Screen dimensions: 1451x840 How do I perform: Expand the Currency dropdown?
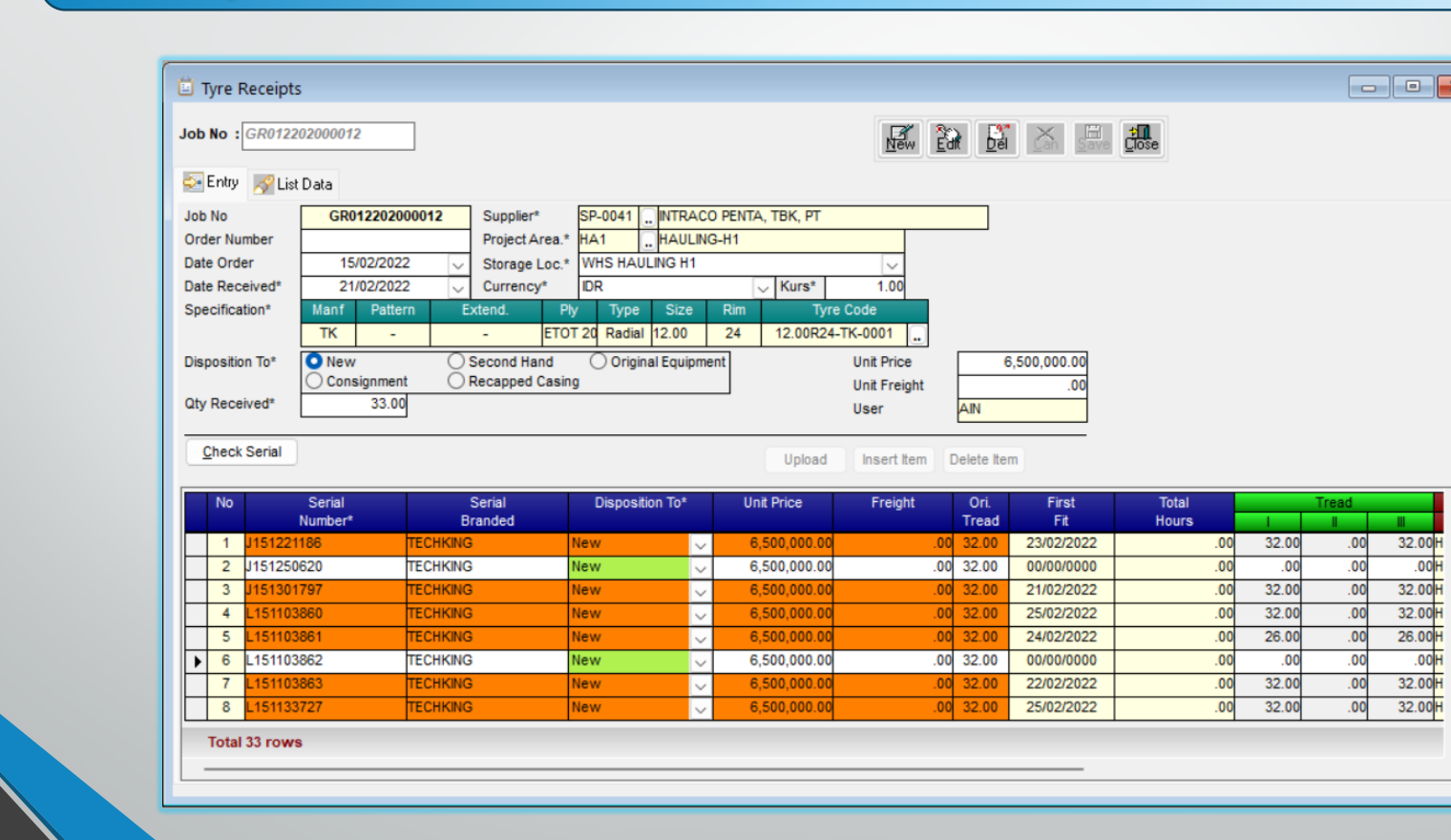[x=763, y=287]
